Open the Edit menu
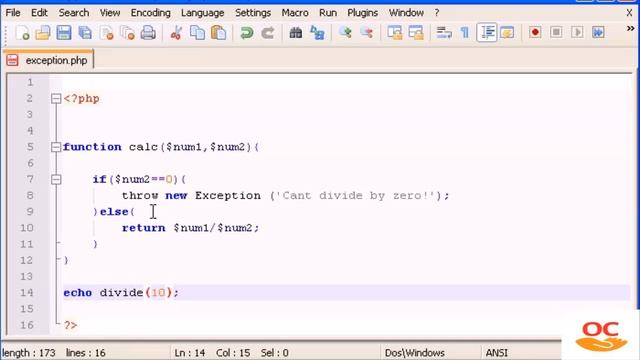 coord(39,13)
